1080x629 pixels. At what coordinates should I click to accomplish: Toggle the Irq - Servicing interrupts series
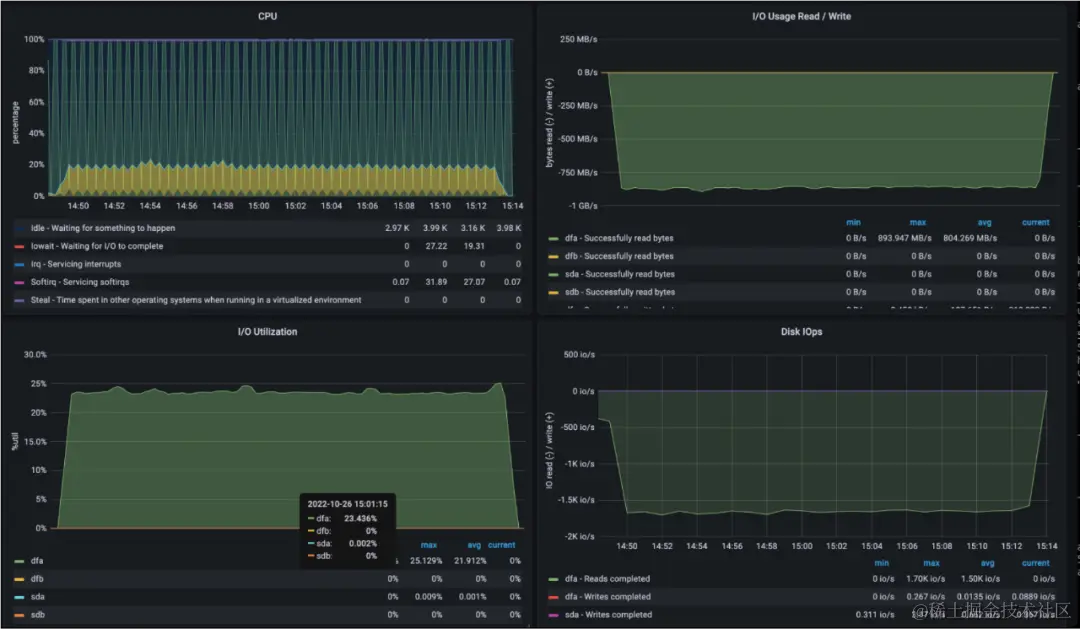tap(76, 264)
